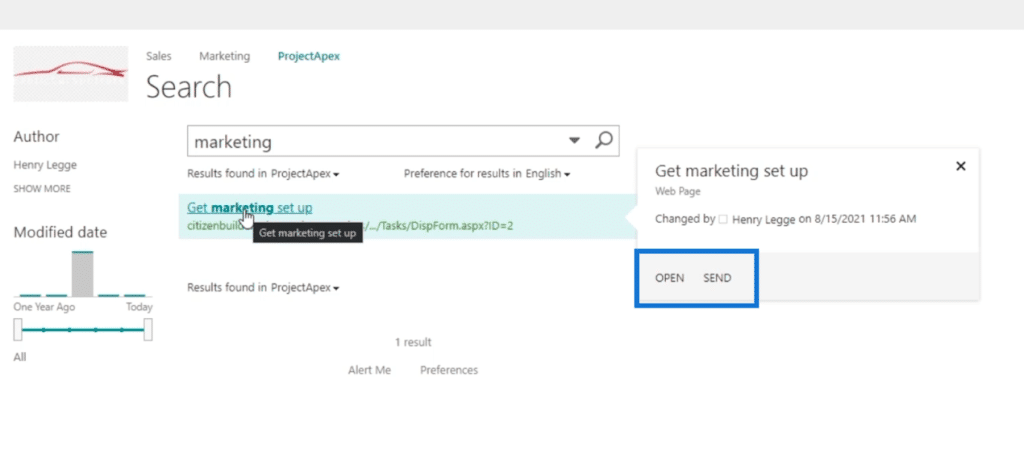The height and width of the screenshot is (452, 1024).
Task: Open the Get marketing set up result link
Action: tap(249, 208)
